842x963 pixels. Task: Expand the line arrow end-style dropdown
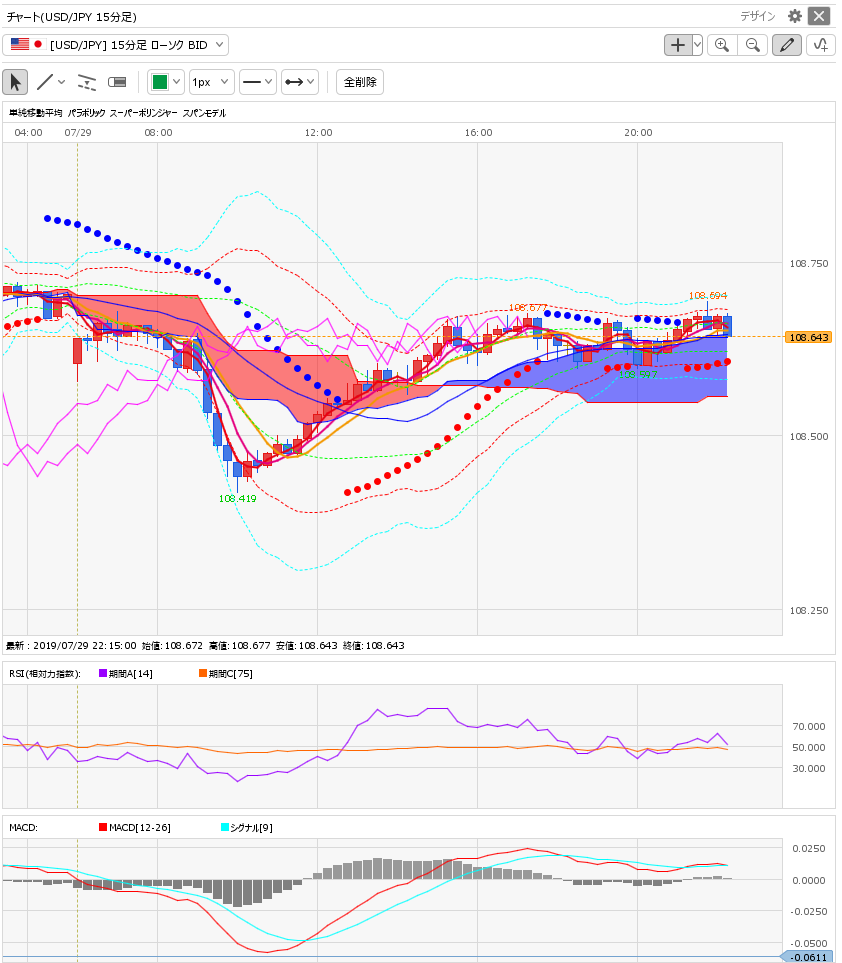(x=299, y=82)
